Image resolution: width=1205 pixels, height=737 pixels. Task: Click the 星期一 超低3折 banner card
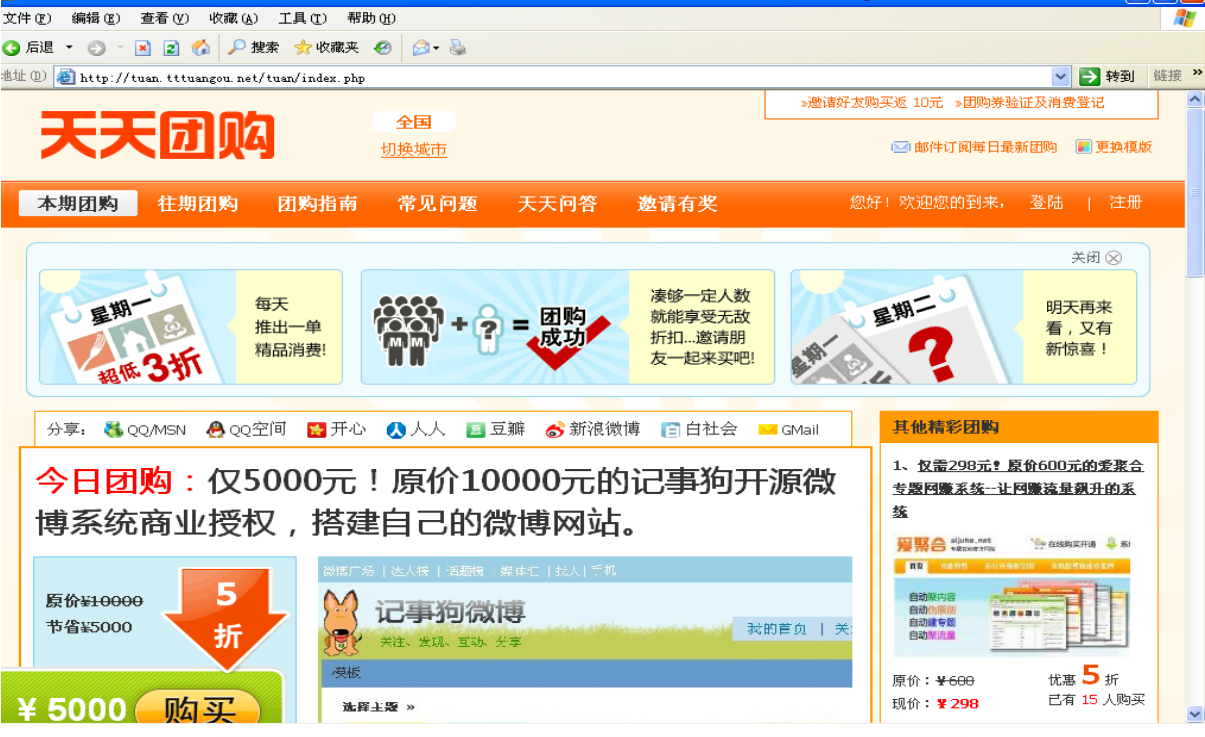(x=191, y=327)
